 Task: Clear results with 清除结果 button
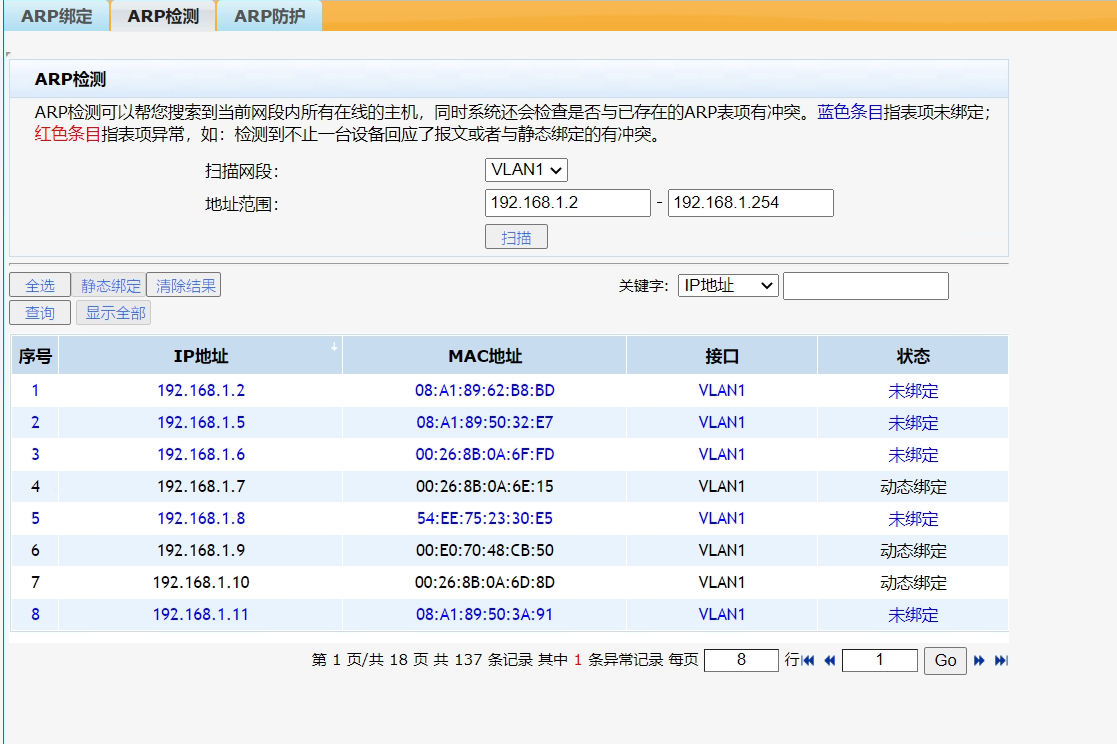[x=185, y=285]
